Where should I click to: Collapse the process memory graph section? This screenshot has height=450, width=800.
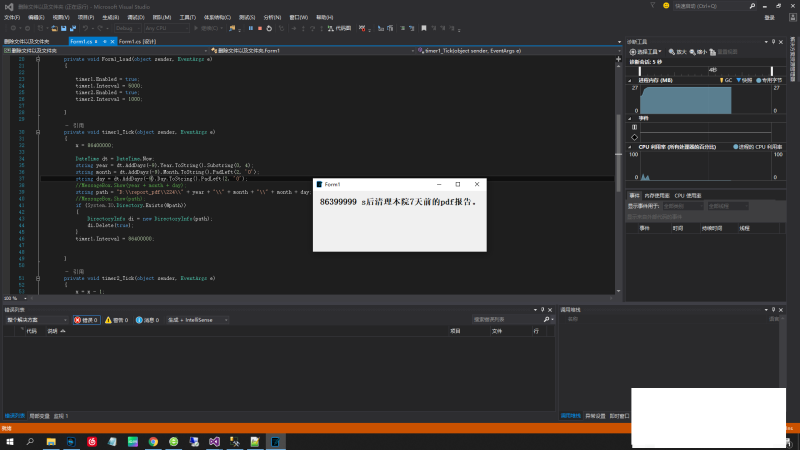pos(630,81)
